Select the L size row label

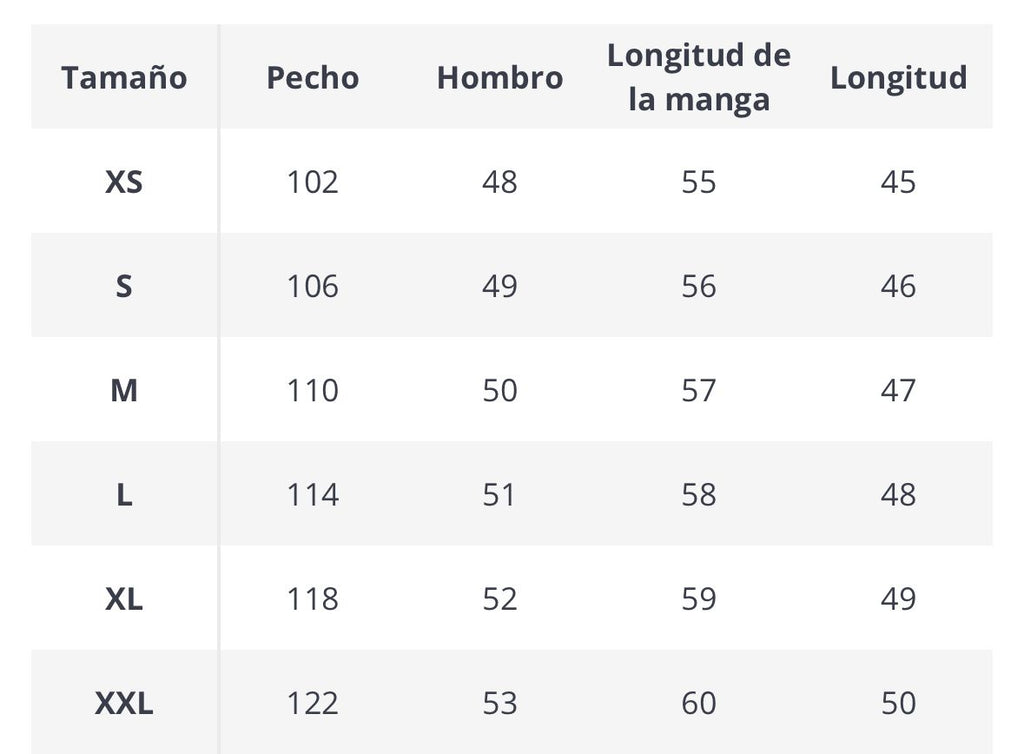[x=124, y=494]
